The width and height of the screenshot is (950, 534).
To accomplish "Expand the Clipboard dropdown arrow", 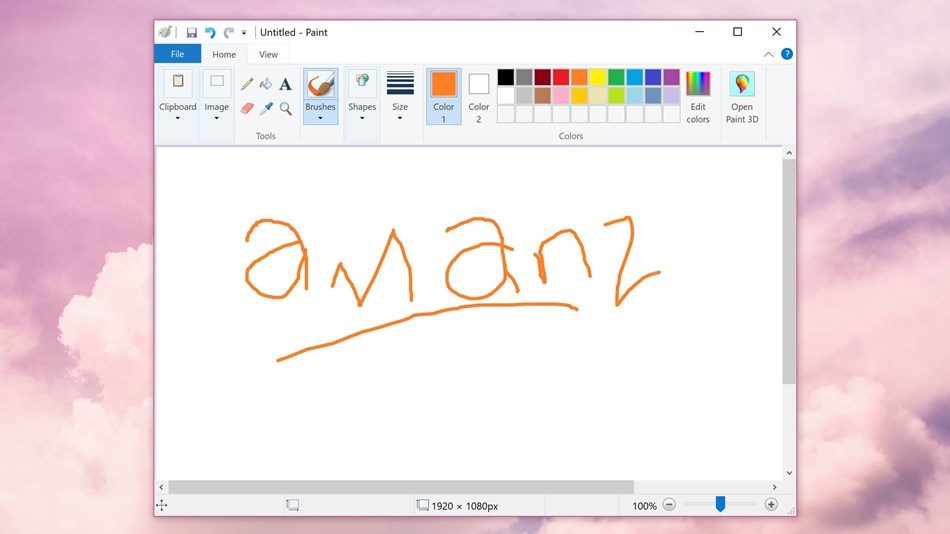I will pyautogui.click(x=178, y=118).
